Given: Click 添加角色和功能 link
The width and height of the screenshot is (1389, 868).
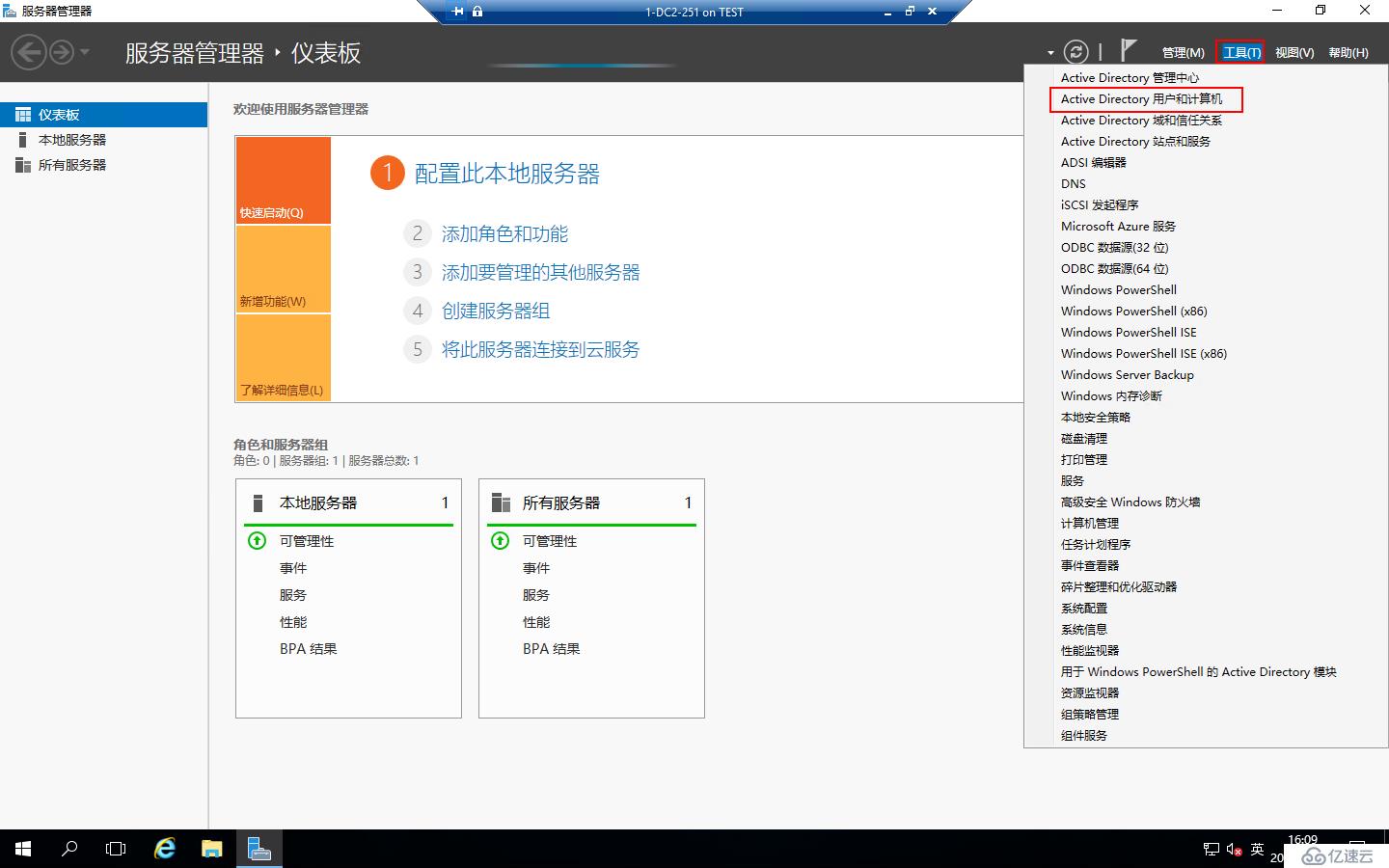Looking at the screenshot, I should click(504, 234).
